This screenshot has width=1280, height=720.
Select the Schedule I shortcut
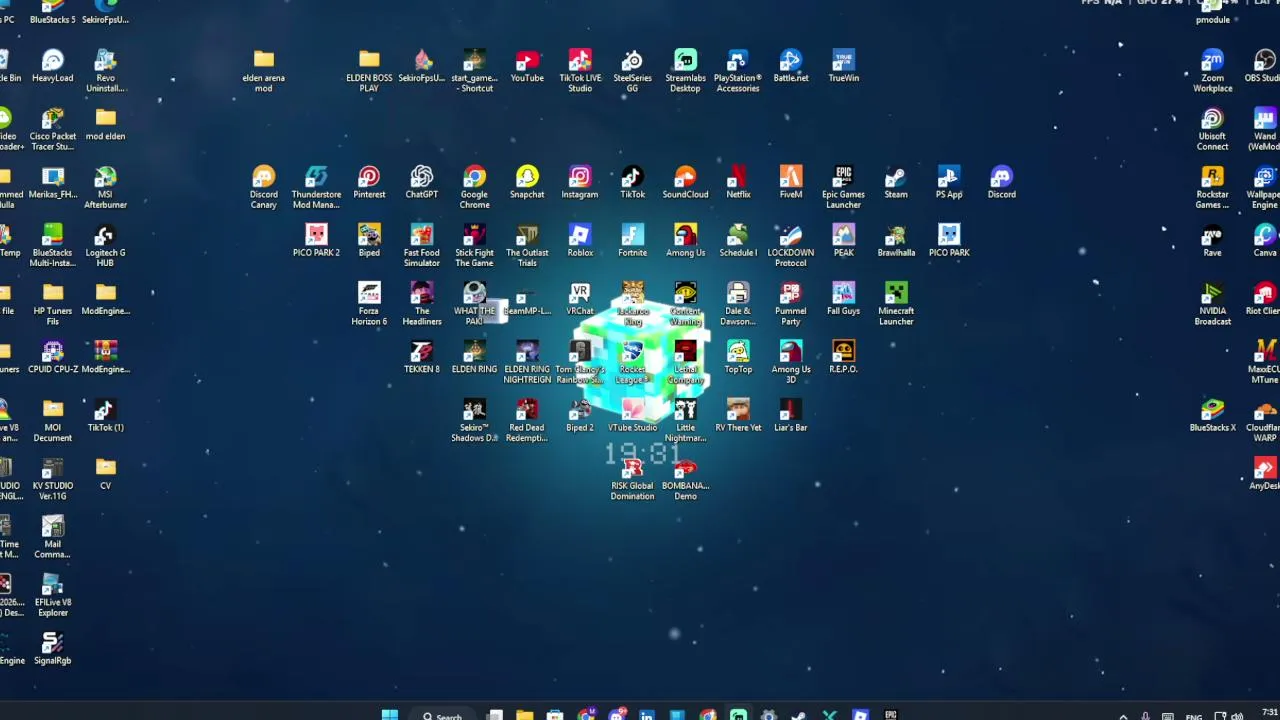pyautogui.click(x=738, y=241)
